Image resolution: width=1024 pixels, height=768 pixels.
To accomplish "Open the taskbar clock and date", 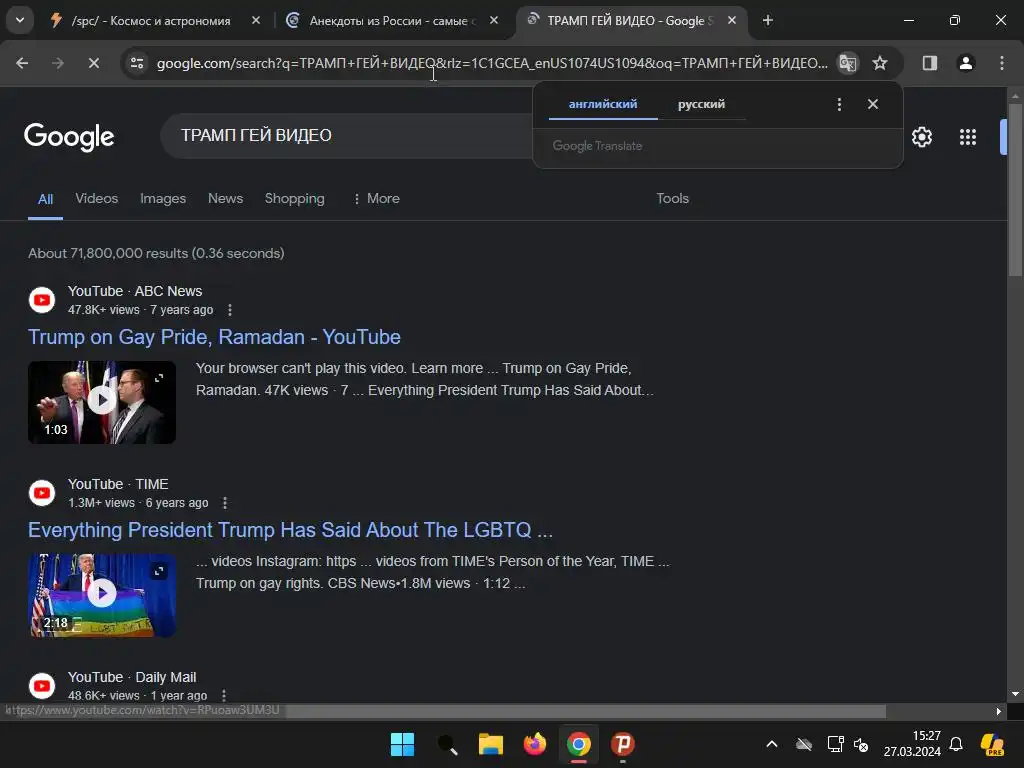I will (912, 744).
